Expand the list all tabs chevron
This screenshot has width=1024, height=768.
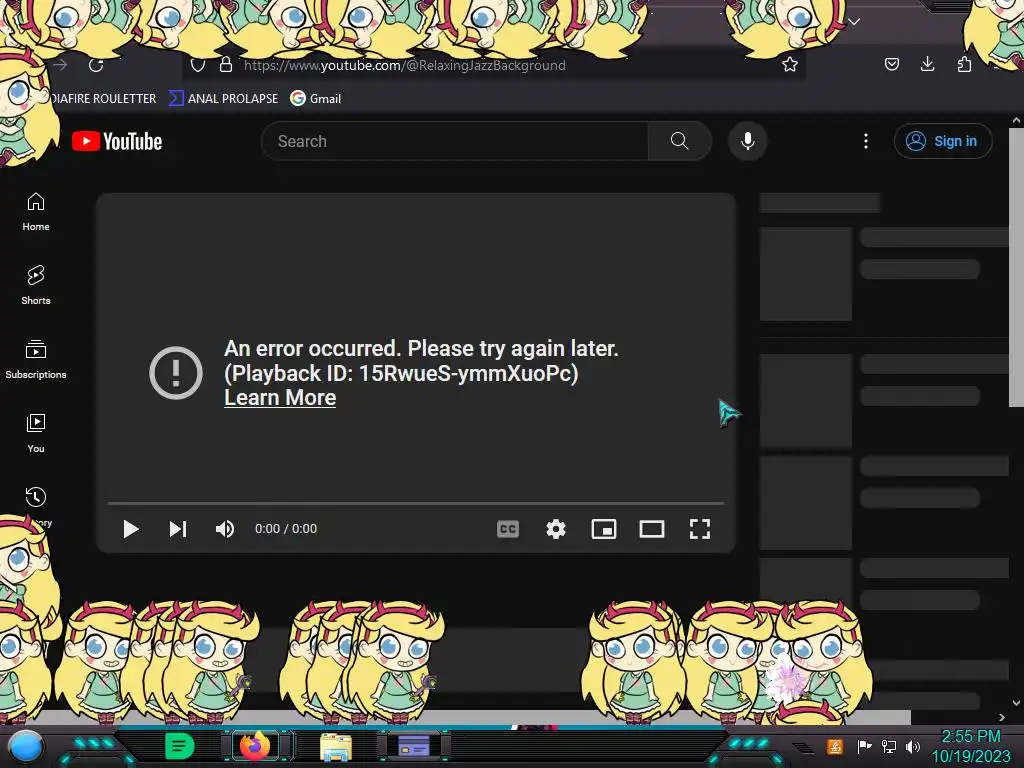click(854, 22)
